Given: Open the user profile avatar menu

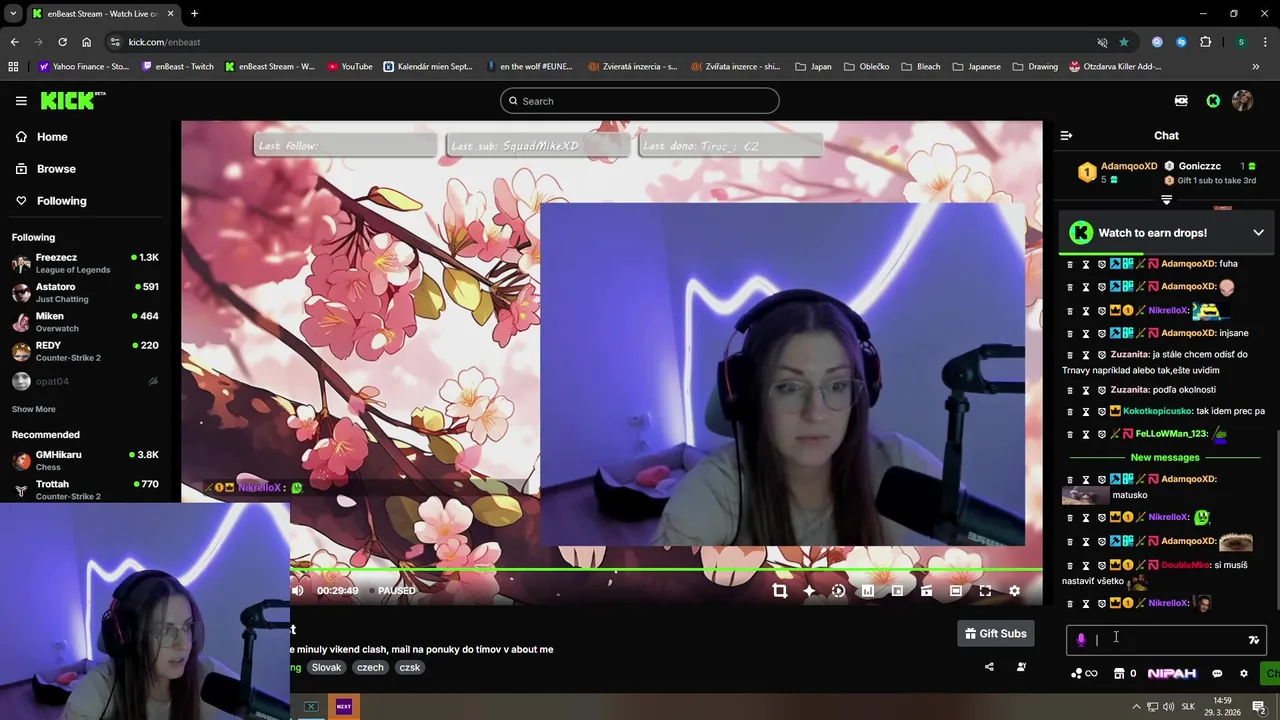Looking at the screenshot, I should point(1243,101).
